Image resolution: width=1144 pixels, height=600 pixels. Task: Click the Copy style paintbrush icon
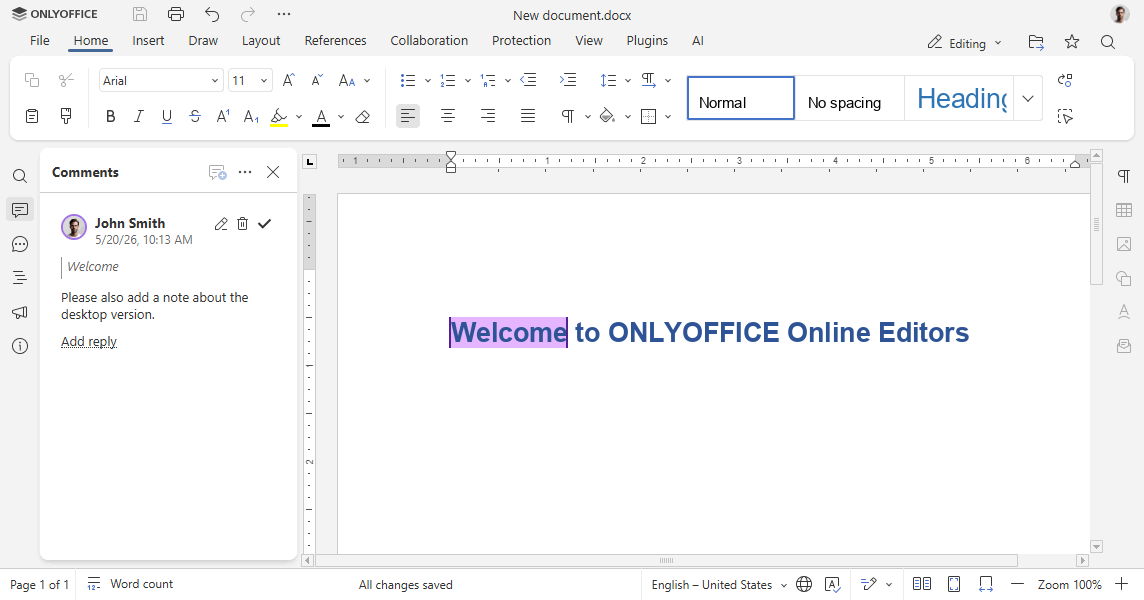coord(66,116)
